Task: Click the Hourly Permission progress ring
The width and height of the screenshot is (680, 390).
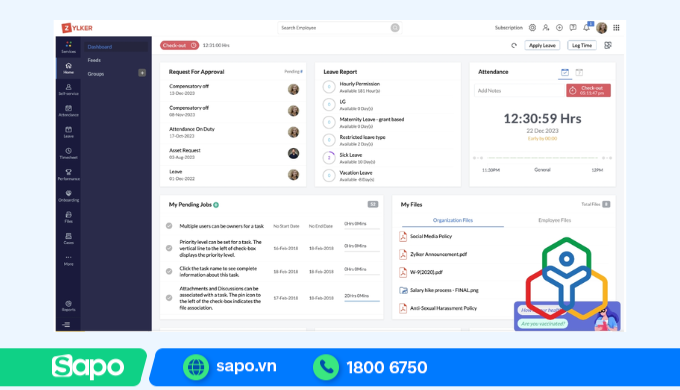Action: click(329, 87)
